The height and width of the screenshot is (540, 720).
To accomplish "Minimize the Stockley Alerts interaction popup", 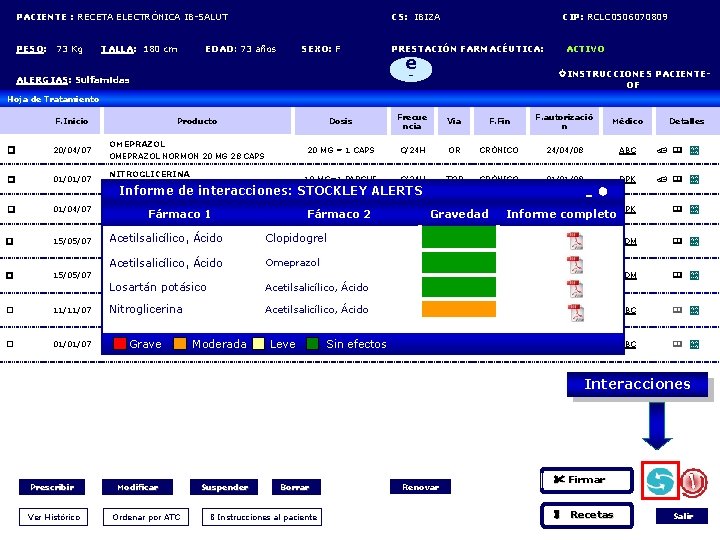I will [x=589, y=195].
